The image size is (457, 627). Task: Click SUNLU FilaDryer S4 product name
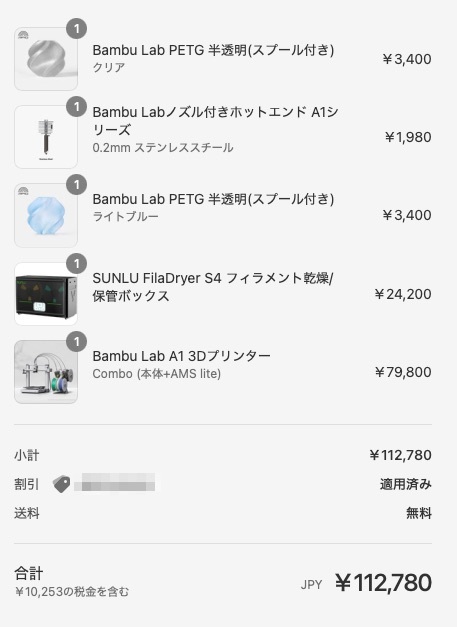click(x=213, y=287)
